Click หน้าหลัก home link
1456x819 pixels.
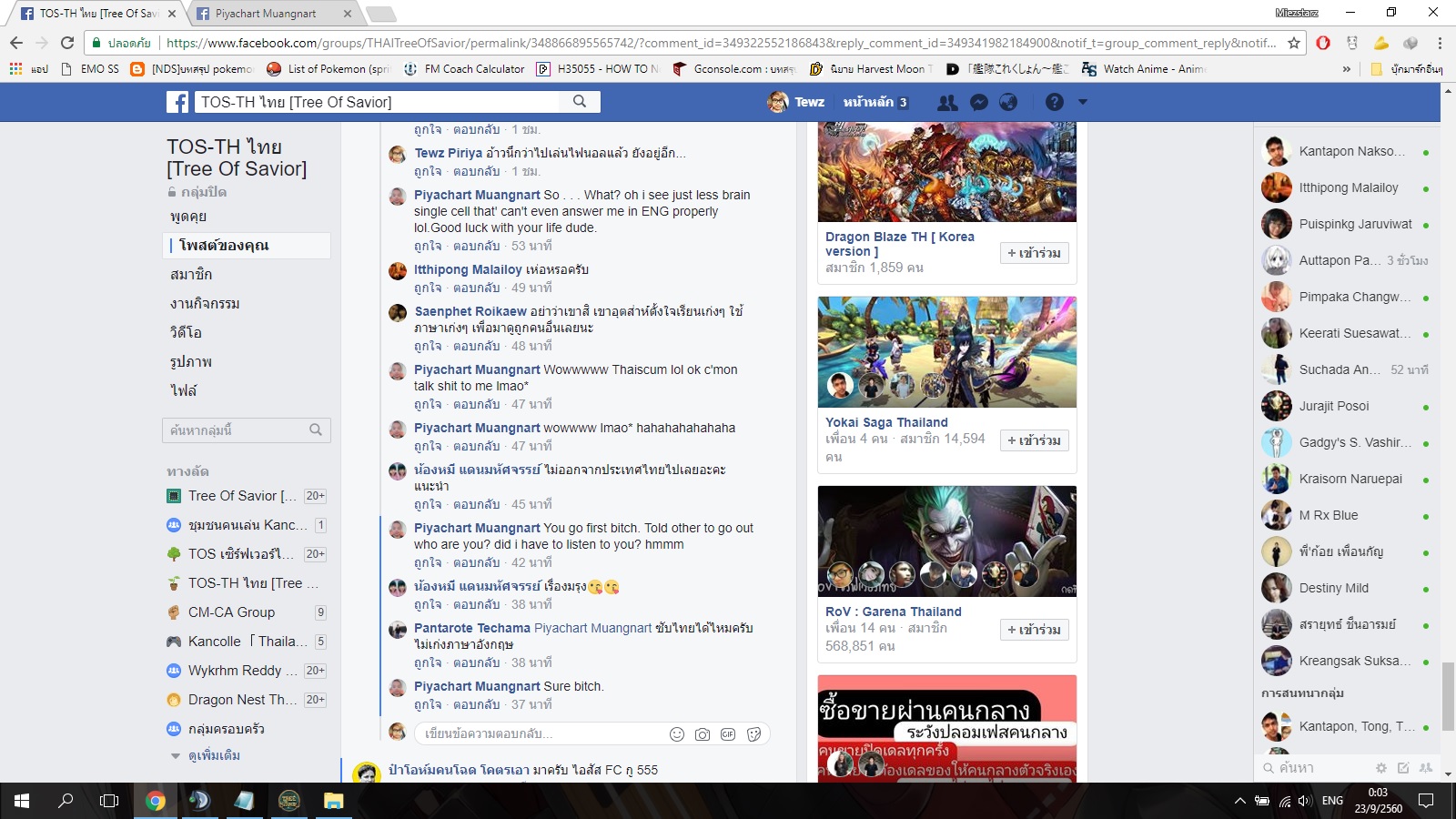867,102
